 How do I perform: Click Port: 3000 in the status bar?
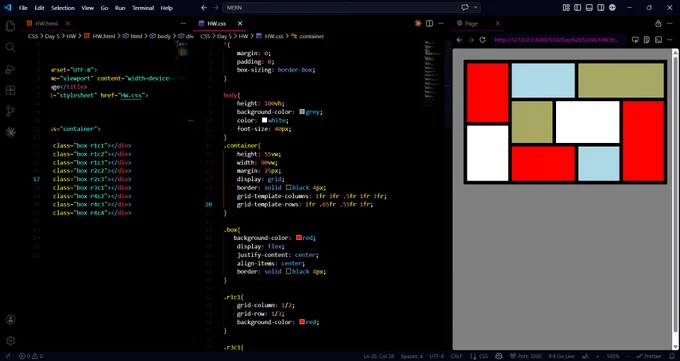(525, 356)
